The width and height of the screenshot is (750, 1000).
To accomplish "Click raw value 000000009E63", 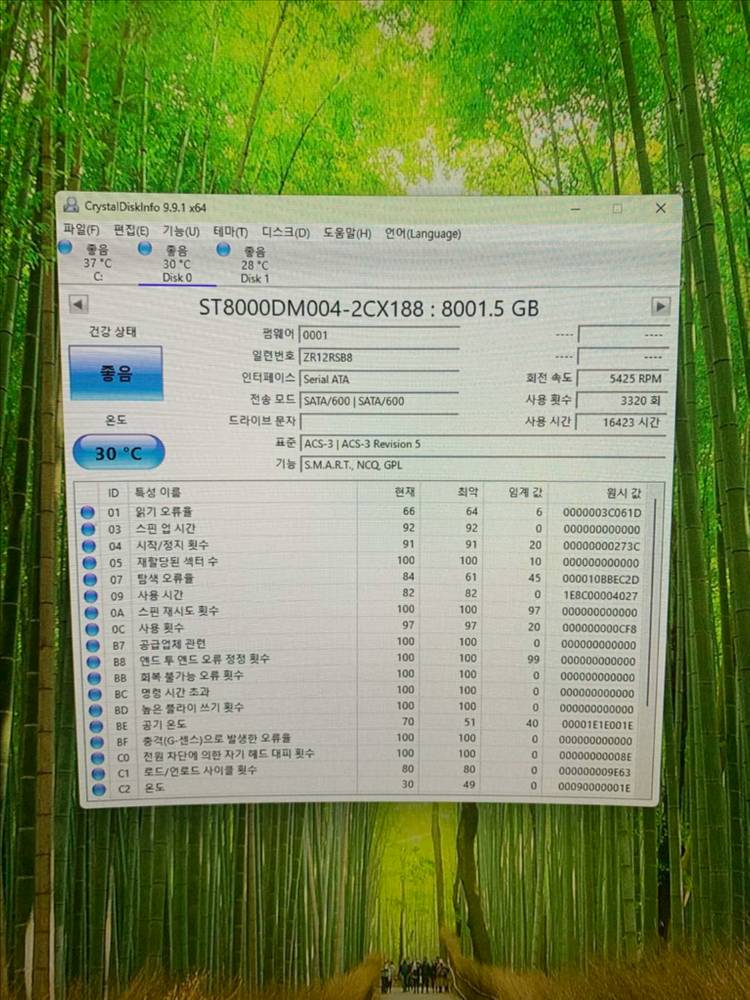I will [594, 772].
